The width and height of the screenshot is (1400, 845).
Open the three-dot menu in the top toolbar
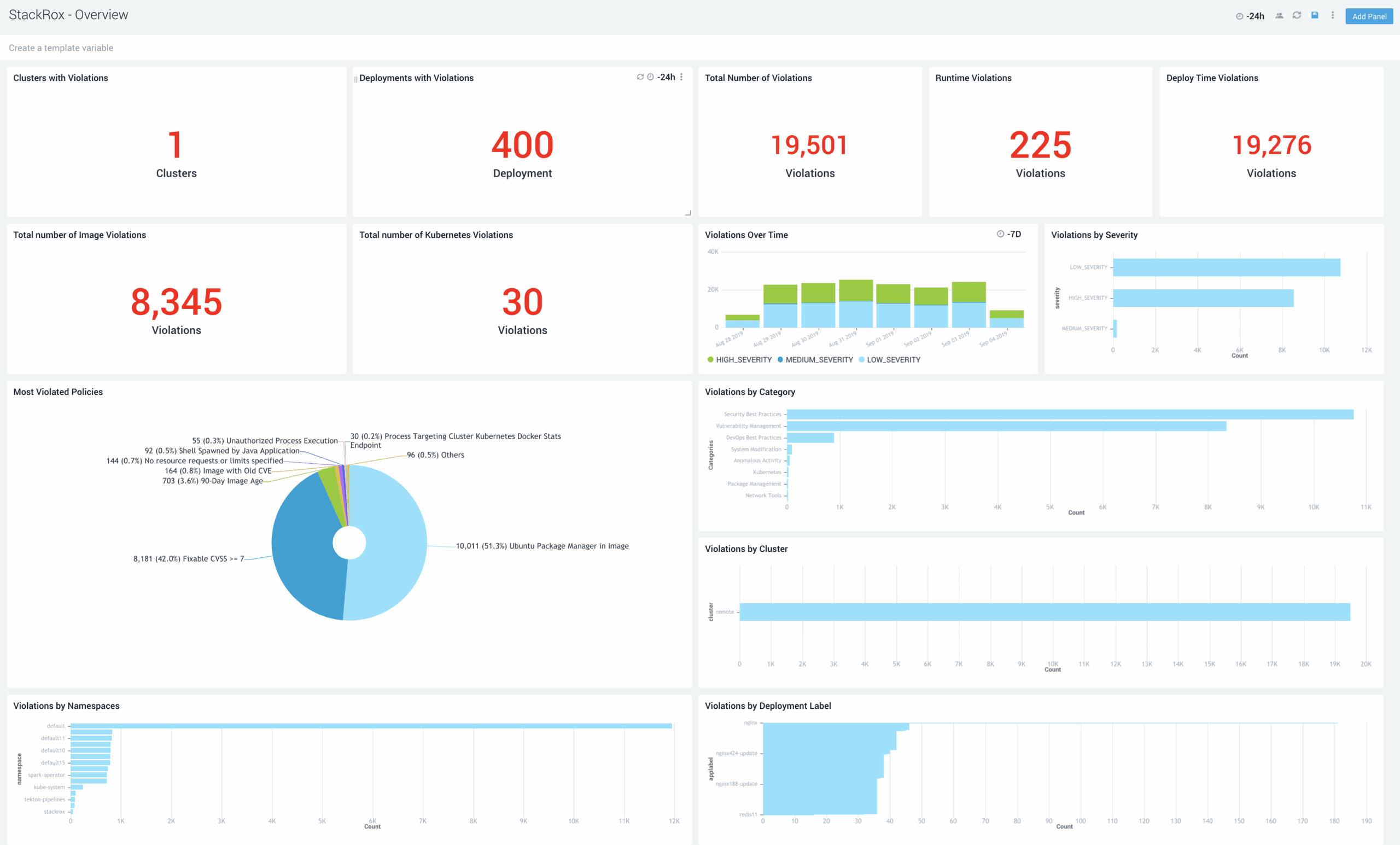(1333, 15)
